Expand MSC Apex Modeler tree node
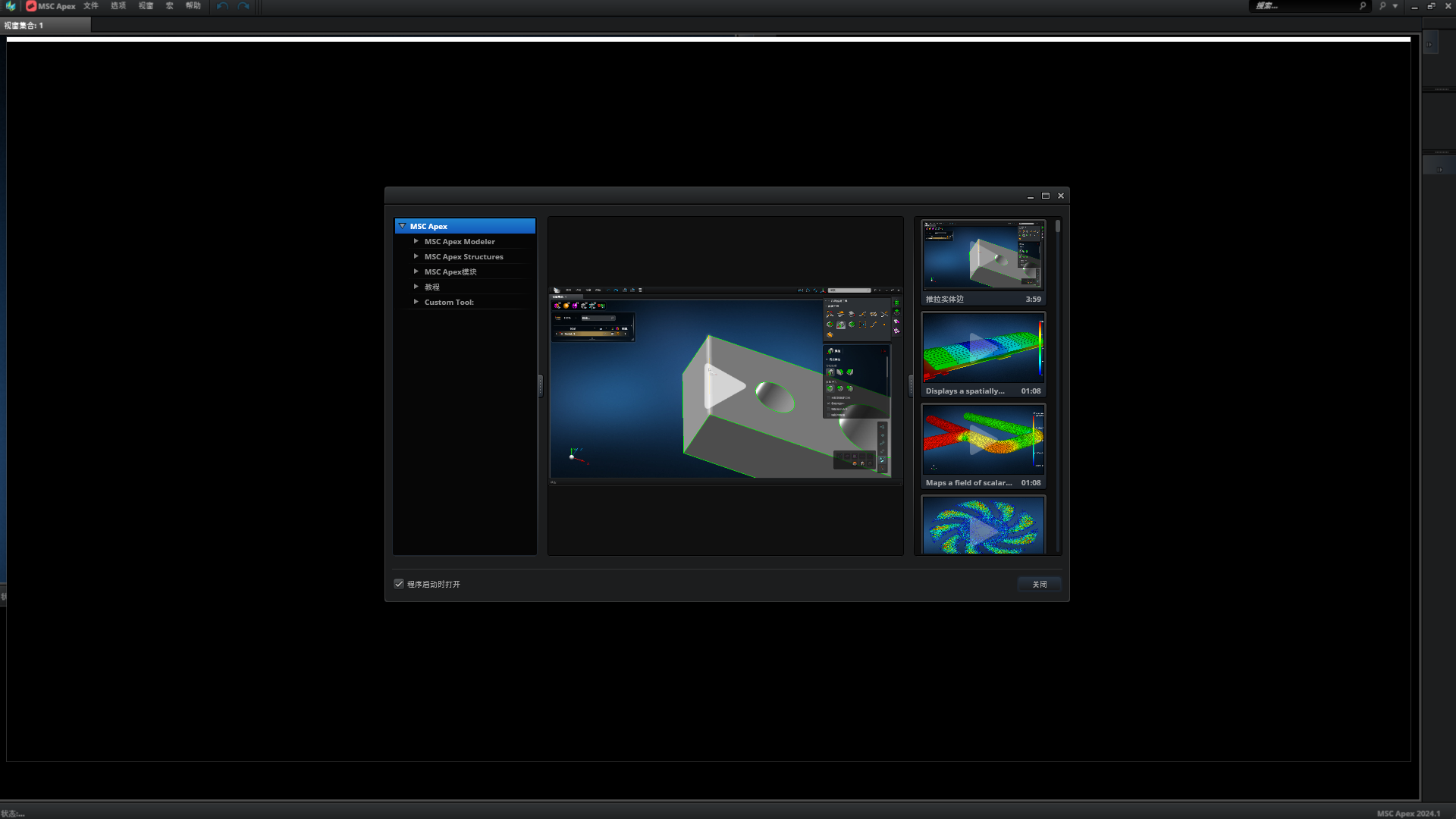This screenshot has height=819, width=1456. [x=416, y=241]
